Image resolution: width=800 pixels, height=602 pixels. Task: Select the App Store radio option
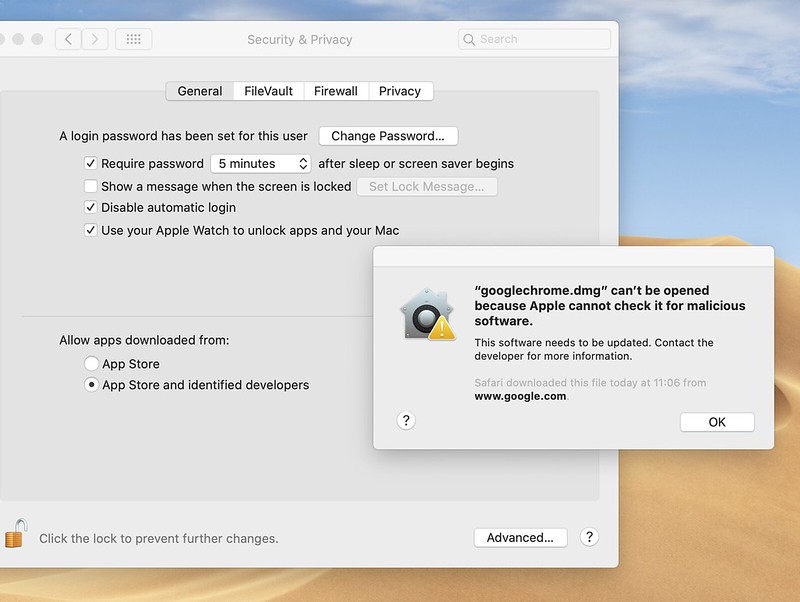91,363
